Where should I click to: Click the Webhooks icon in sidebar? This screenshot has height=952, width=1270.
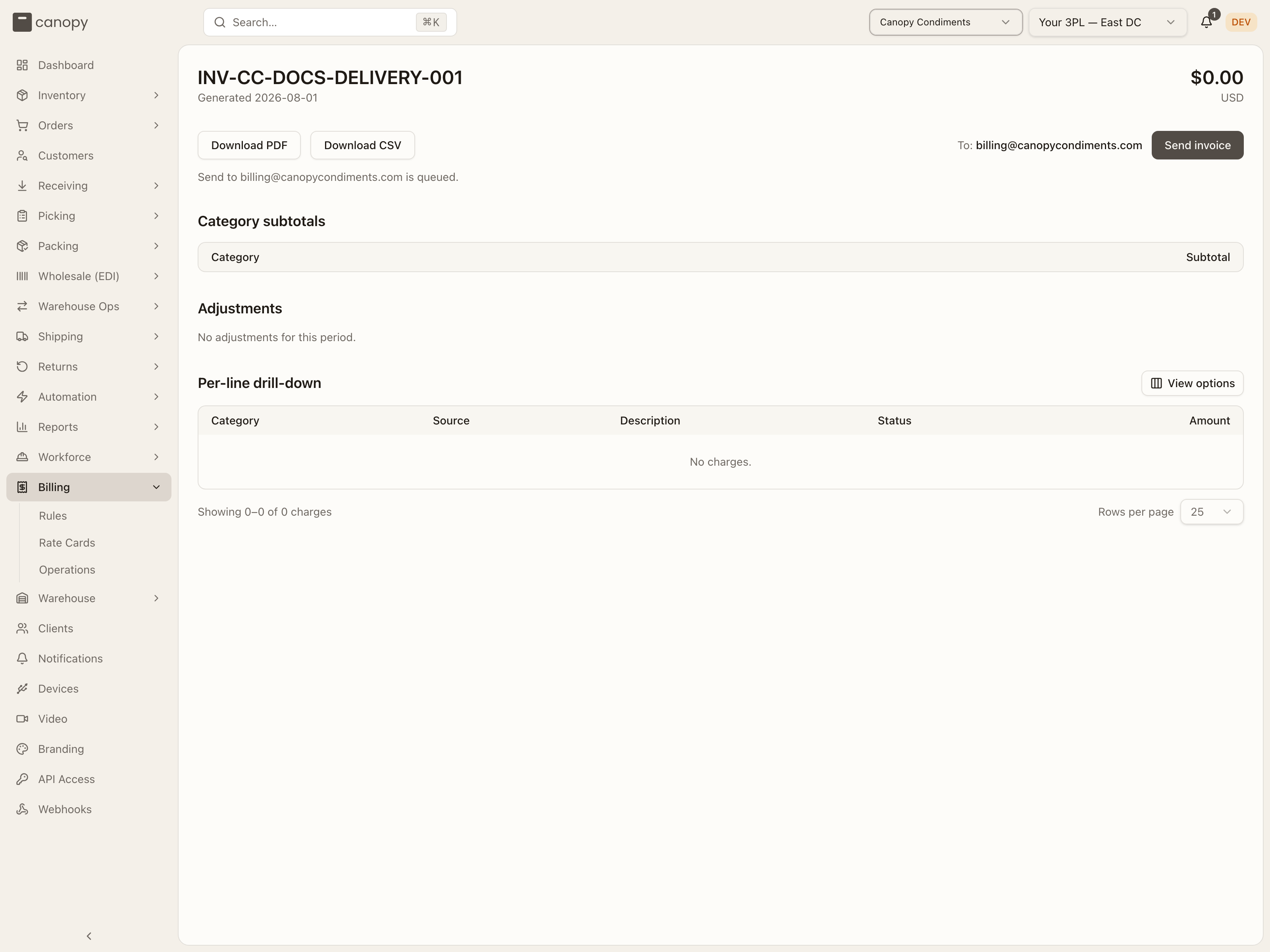coord(22,809)
